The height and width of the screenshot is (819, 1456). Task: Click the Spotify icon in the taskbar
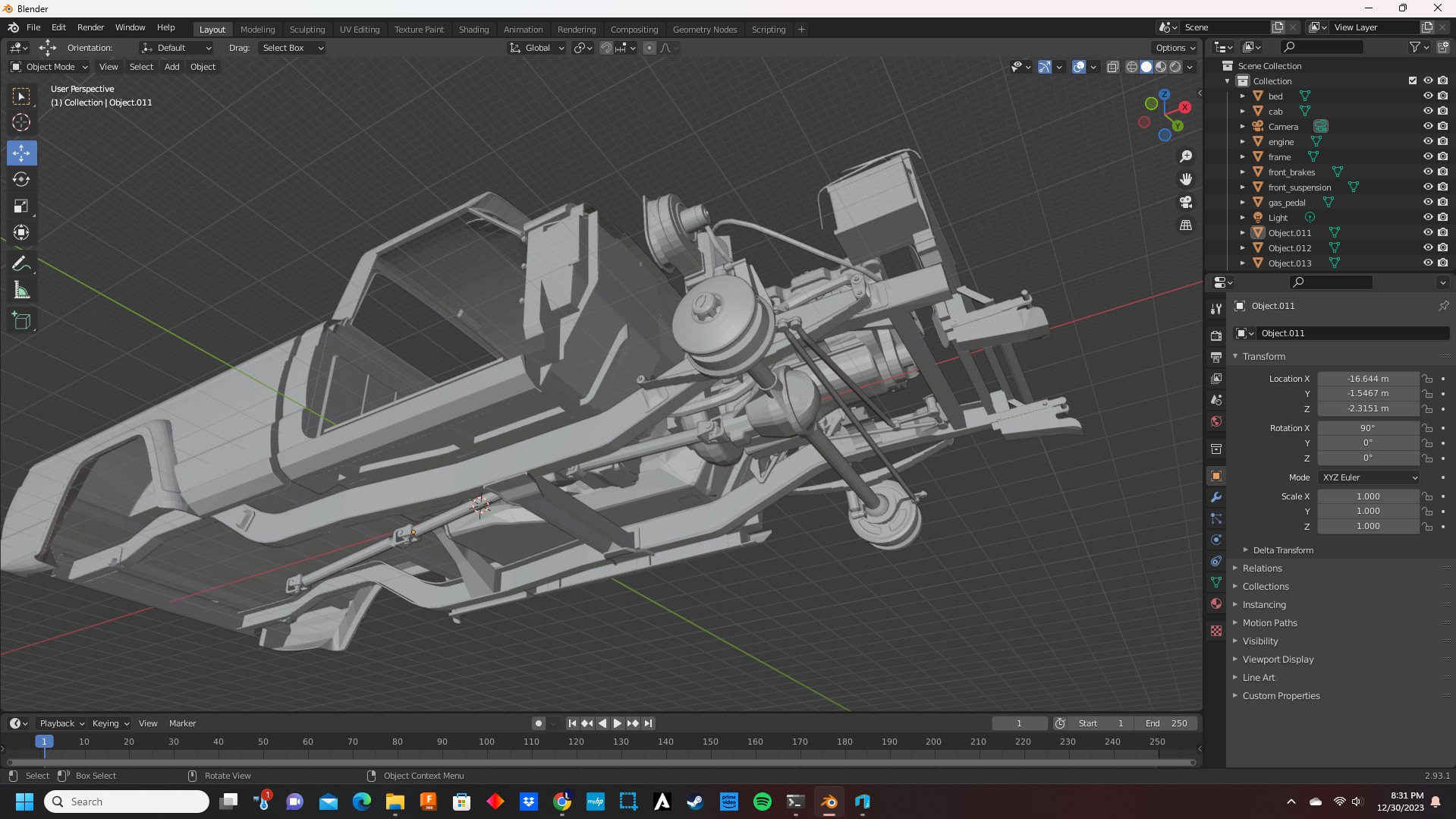tap(762, 802)
